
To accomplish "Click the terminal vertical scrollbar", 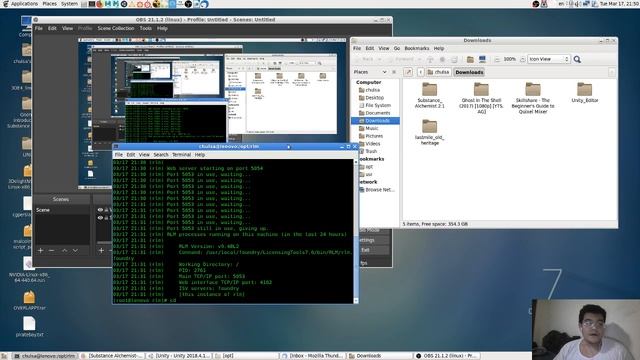I will pyautogui.click(x=356, y=231).
